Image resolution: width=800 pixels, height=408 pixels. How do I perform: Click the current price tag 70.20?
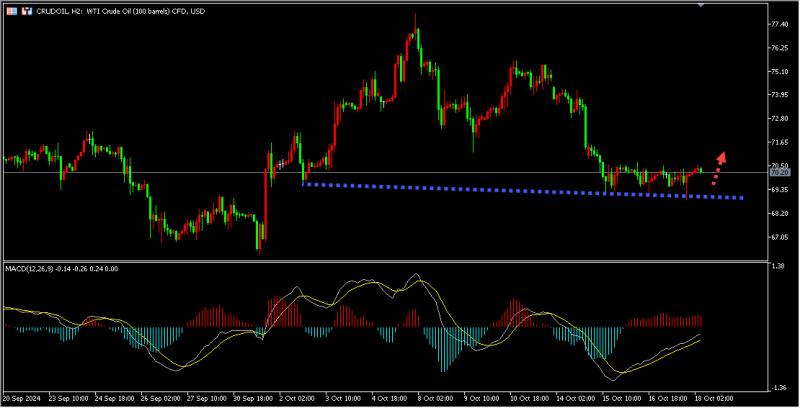[x=780, y=173]
